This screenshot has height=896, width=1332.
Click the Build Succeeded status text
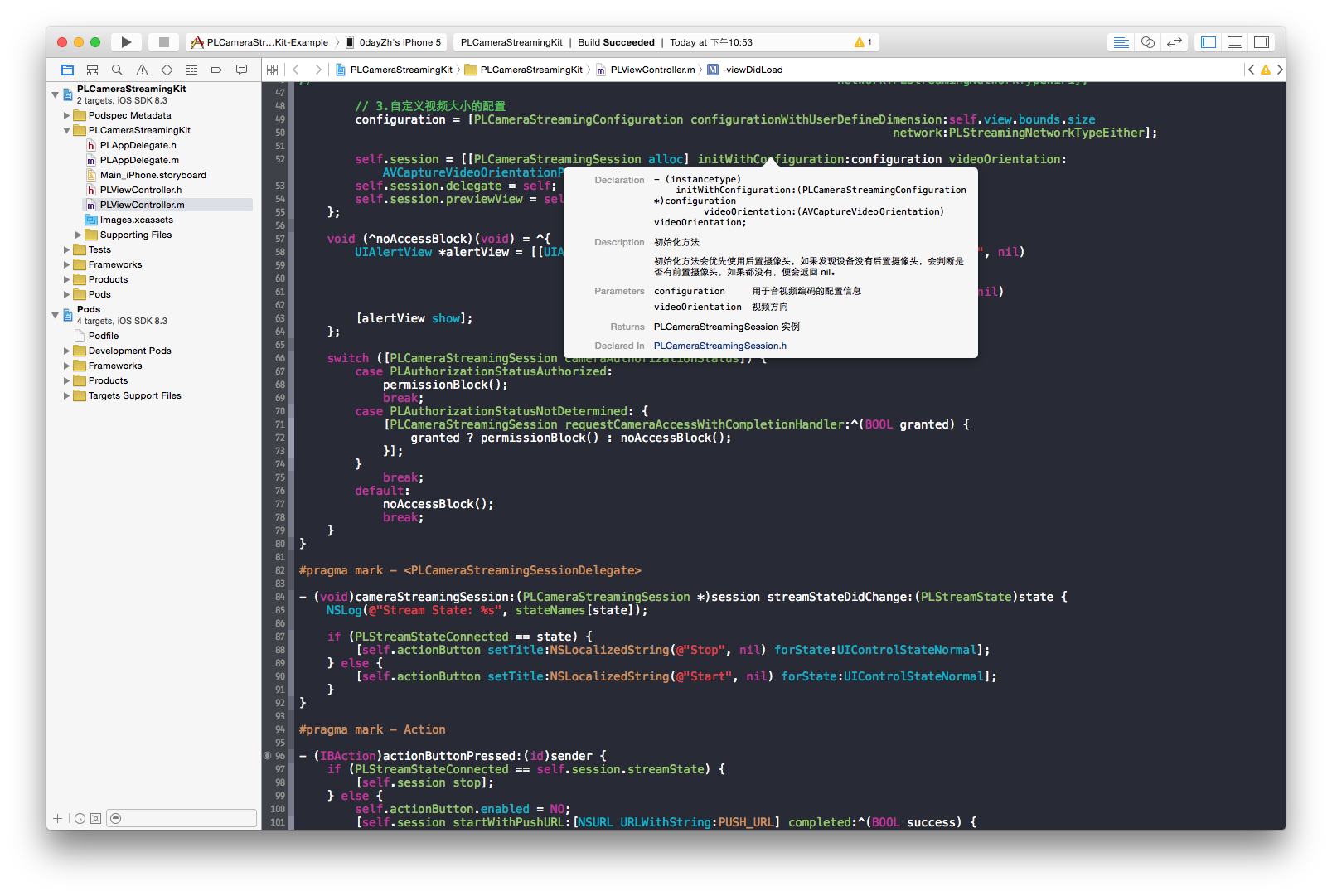coord(616,42)
